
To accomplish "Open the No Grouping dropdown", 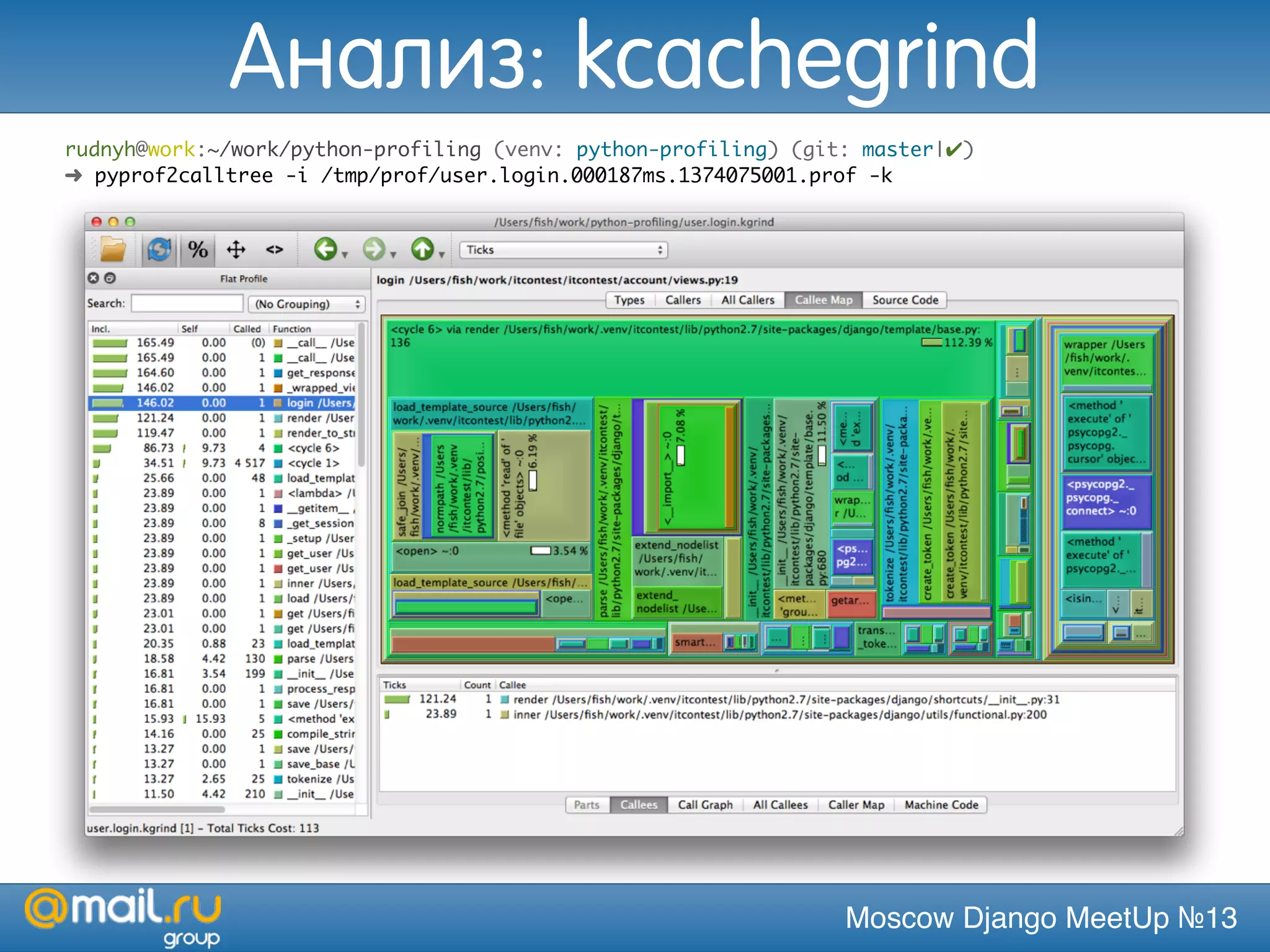I will pyautogui.click(x=307, y=304).
